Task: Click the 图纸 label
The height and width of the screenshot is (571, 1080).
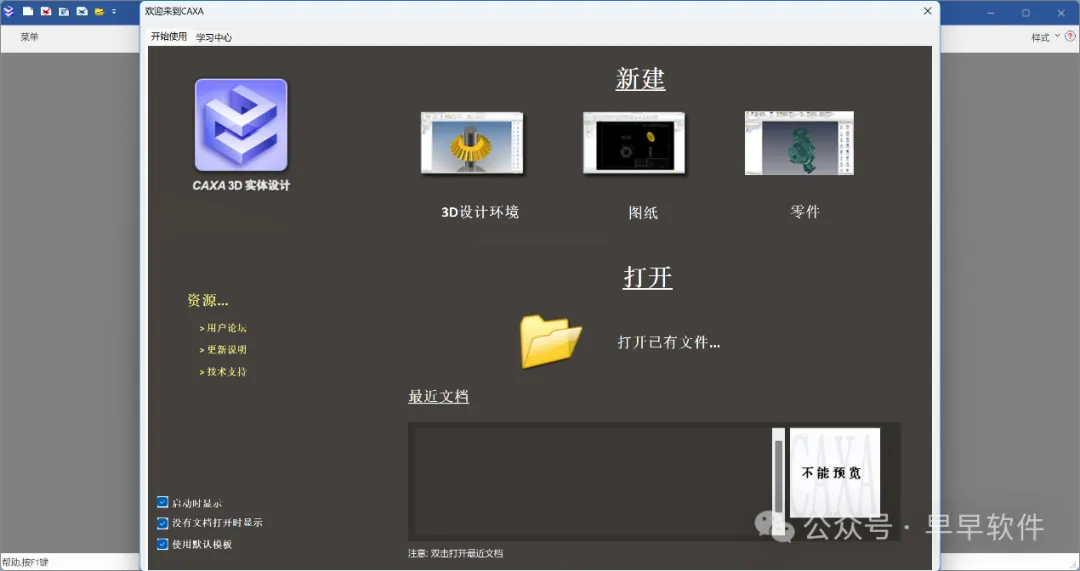Action: coord(643,213)
